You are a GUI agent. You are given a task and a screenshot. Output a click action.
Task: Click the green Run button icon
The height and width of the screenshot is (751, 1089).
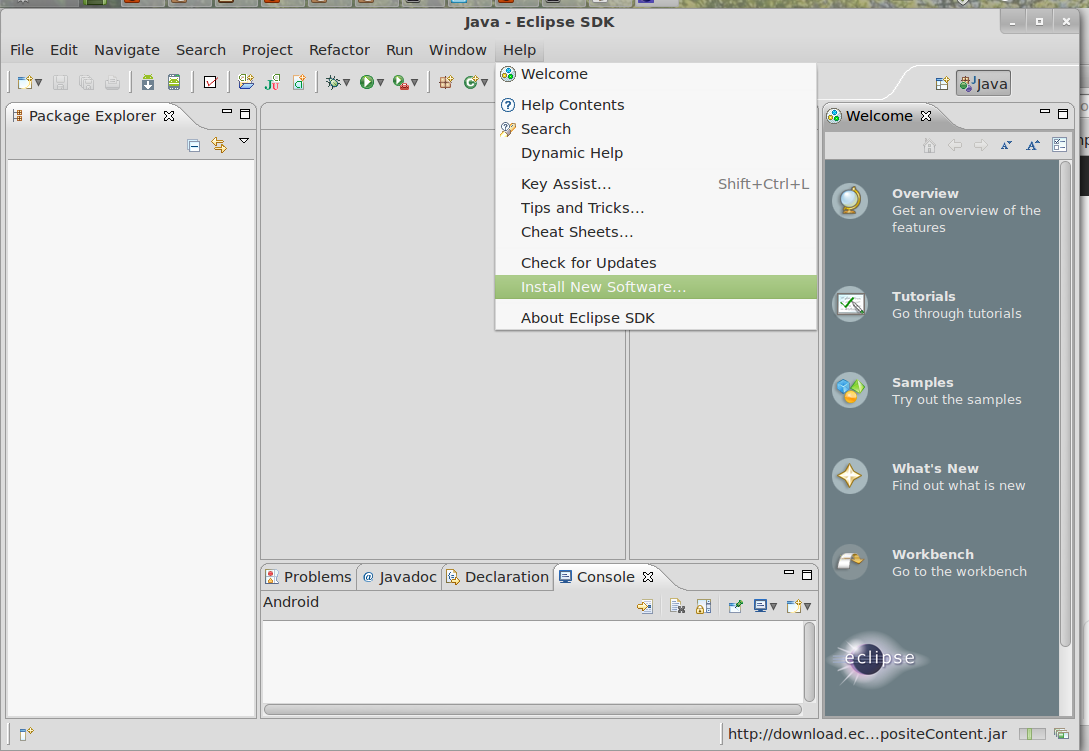click(367, 83)
